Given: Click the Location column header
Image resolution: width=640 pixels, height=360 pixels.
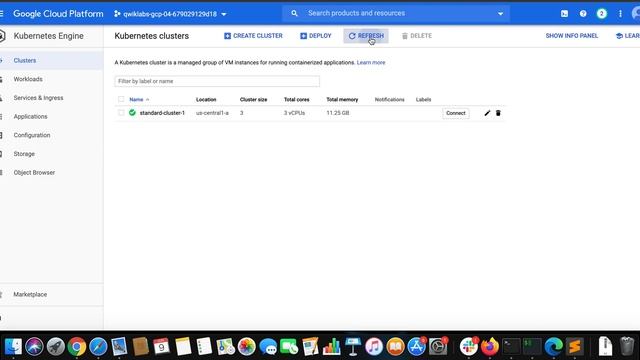Looking at the screenshot, I should pos(206,100).
